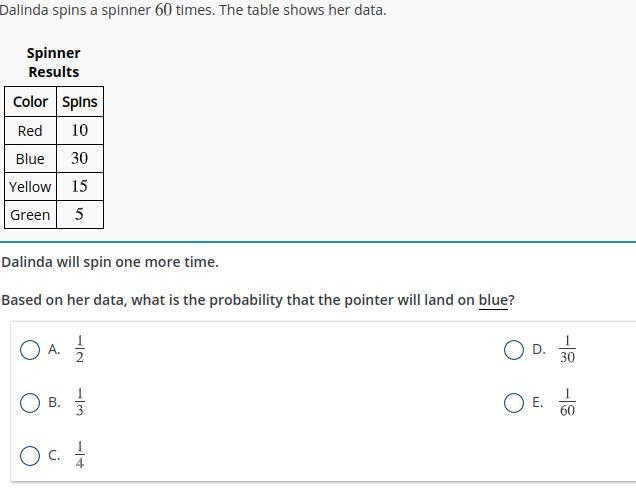Screen dimensions: 636x488
Task: Select radio button for answer C
Action: tap(30, 456)
